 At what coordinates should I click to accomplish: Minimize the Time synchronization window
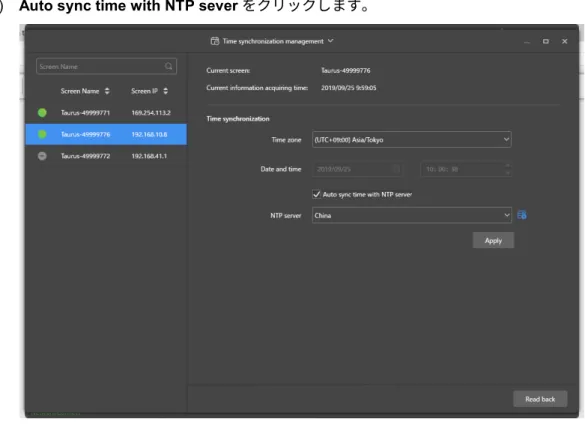click(527, 42)
